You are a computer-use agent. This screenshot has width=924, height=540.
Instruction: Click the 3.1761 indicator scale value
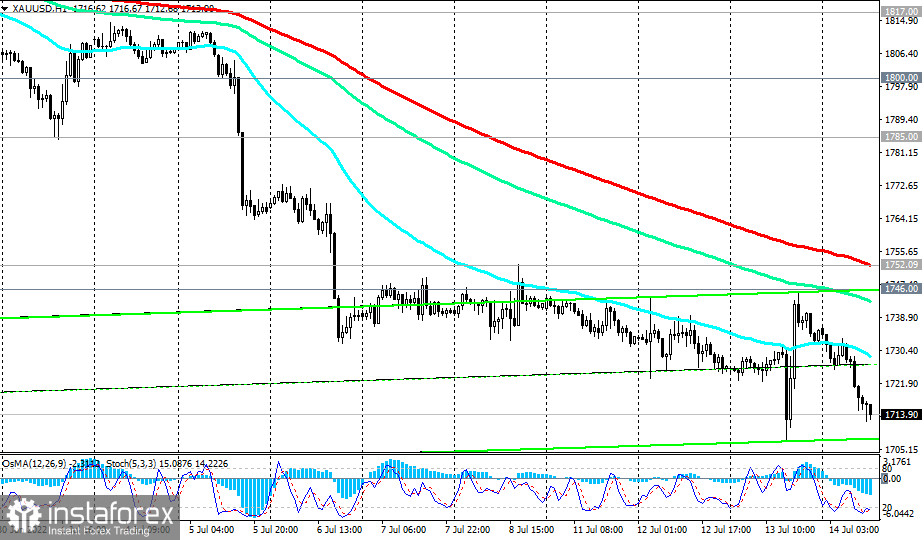[x=899, y=462]
